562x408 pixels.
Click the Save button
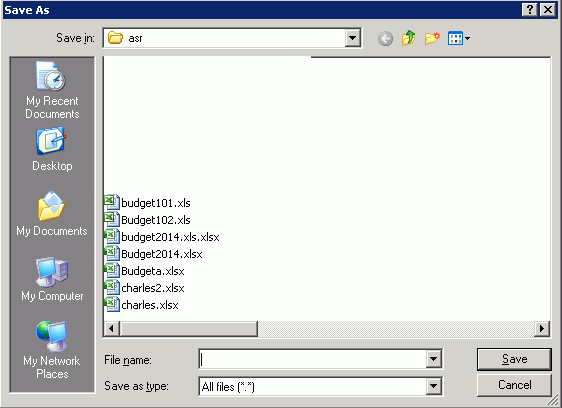(514, 359)
